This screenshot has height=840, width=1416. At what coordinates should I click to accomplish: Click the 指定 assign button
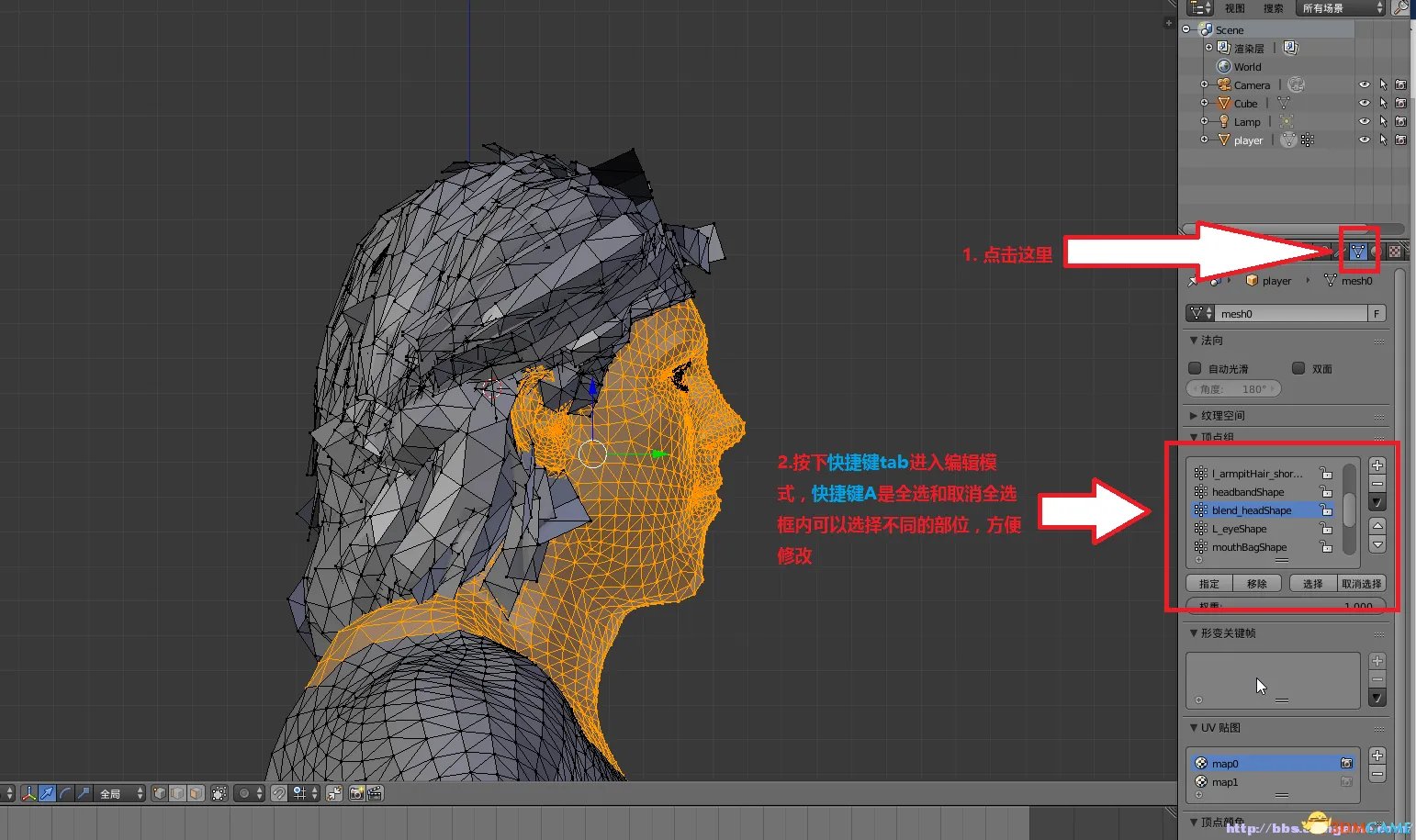point(1208,584)
